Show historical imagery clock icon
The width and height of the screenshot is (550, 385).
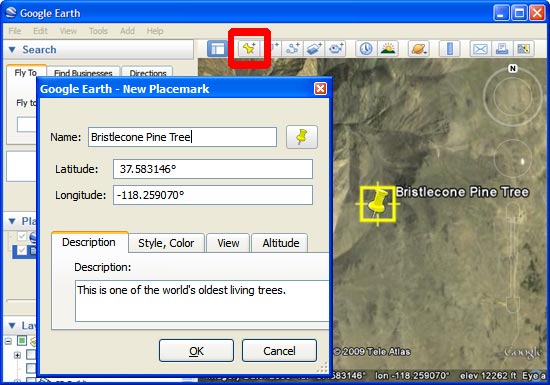pyautogui.click(x=366, y=48)
